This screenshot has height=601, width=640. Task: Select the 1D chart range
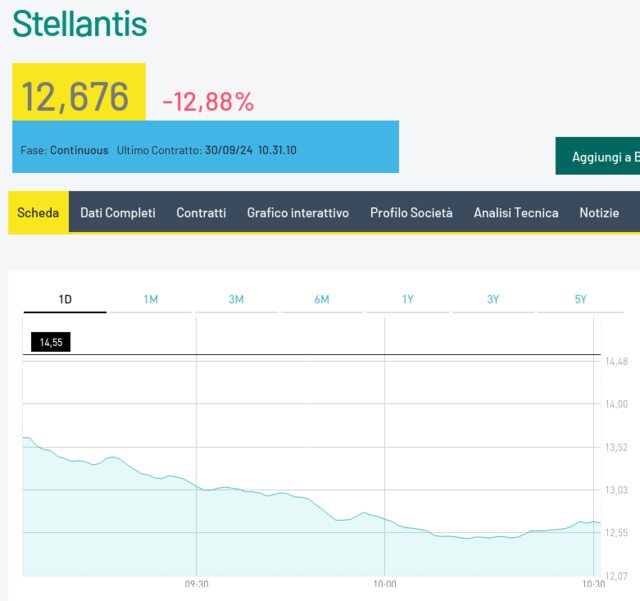65,300
